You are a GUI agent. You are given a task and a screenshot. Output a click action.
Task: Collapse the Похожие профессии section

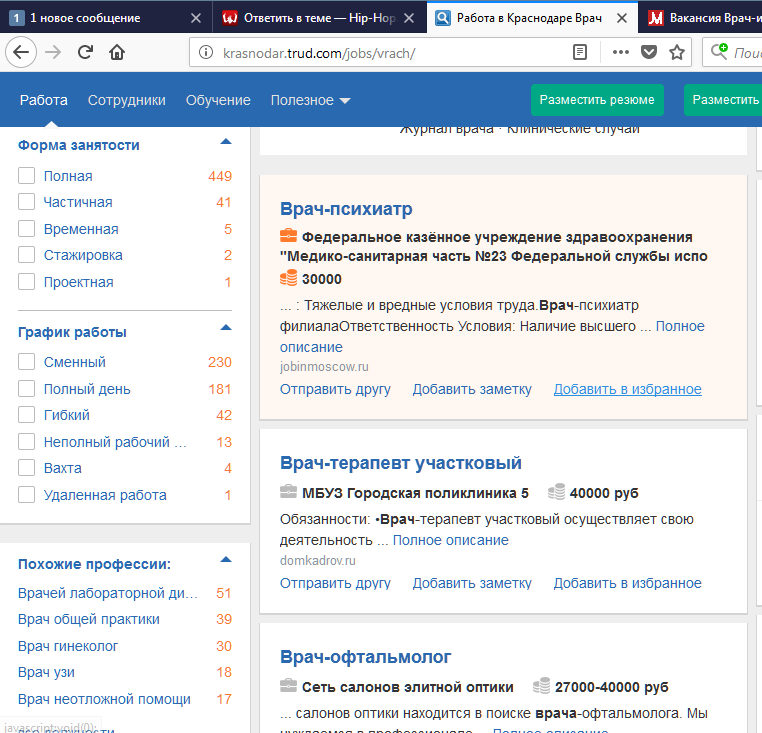coord(226,559)
